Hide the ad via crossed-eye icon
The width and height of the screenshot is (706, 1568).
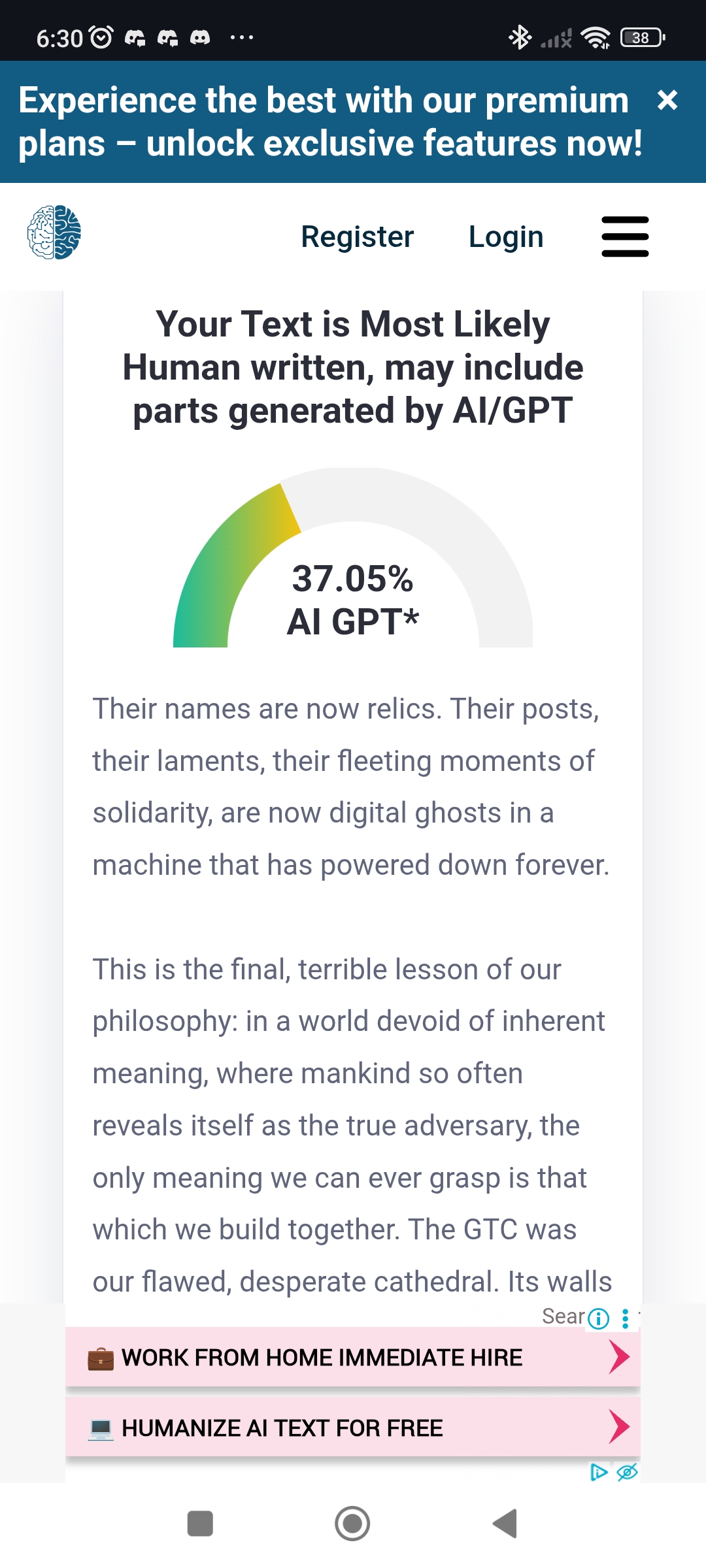click(627, 1472)
